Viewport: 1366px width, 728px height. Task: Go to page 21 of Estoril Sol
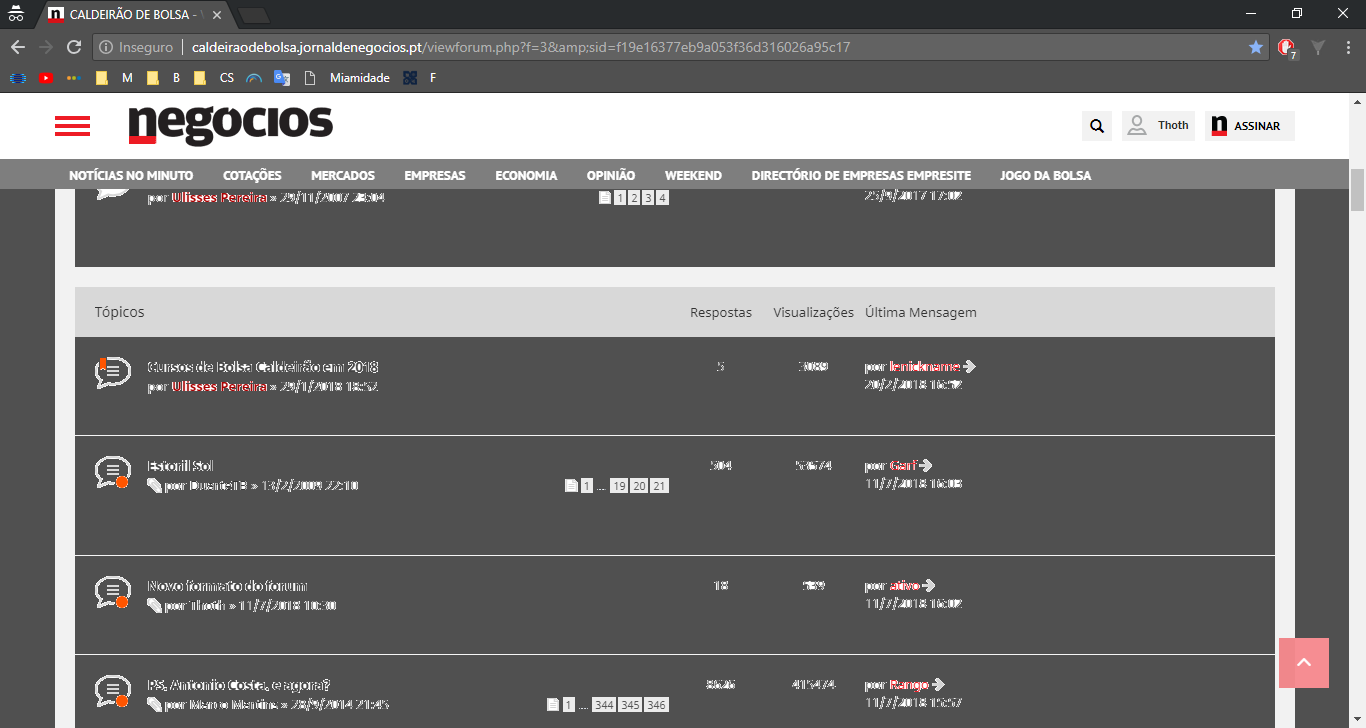click(x=659, y=486)
